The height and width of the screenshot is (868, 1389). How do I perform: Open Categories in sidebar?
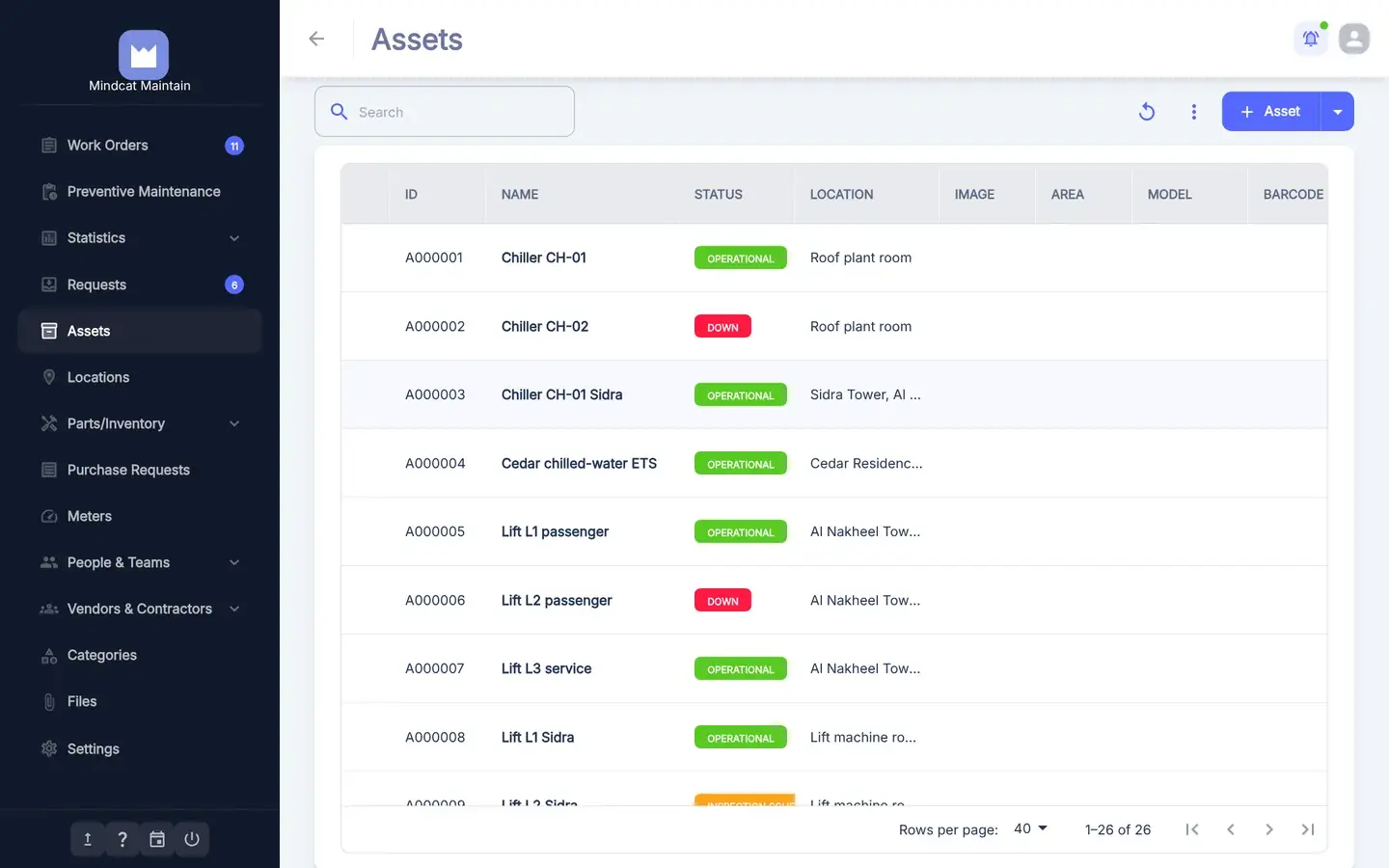pos(140,655)
